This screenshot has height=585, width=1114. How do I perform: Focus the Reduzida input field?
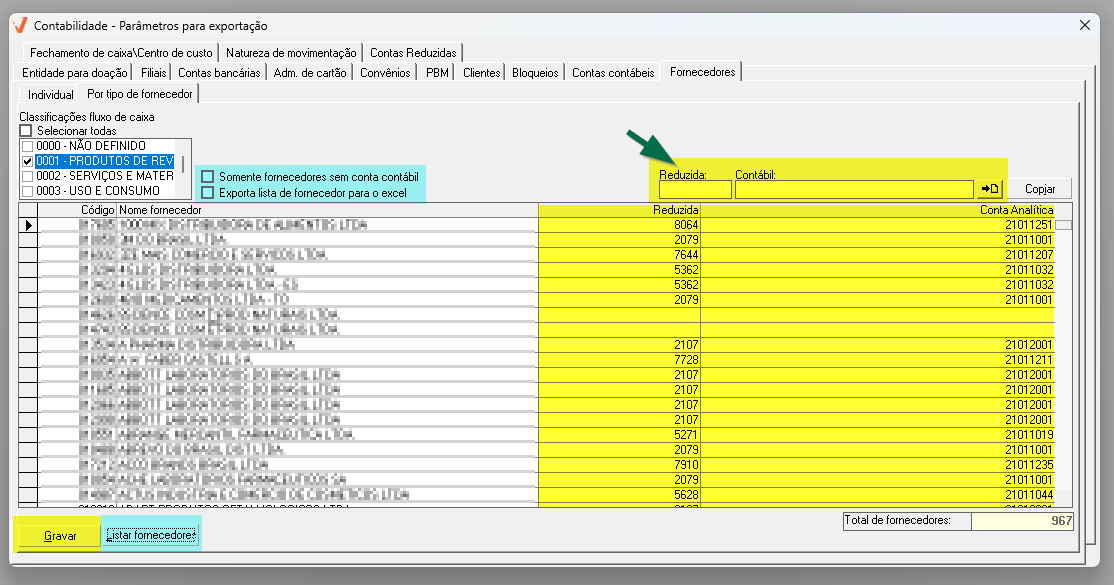coord(695,190)
